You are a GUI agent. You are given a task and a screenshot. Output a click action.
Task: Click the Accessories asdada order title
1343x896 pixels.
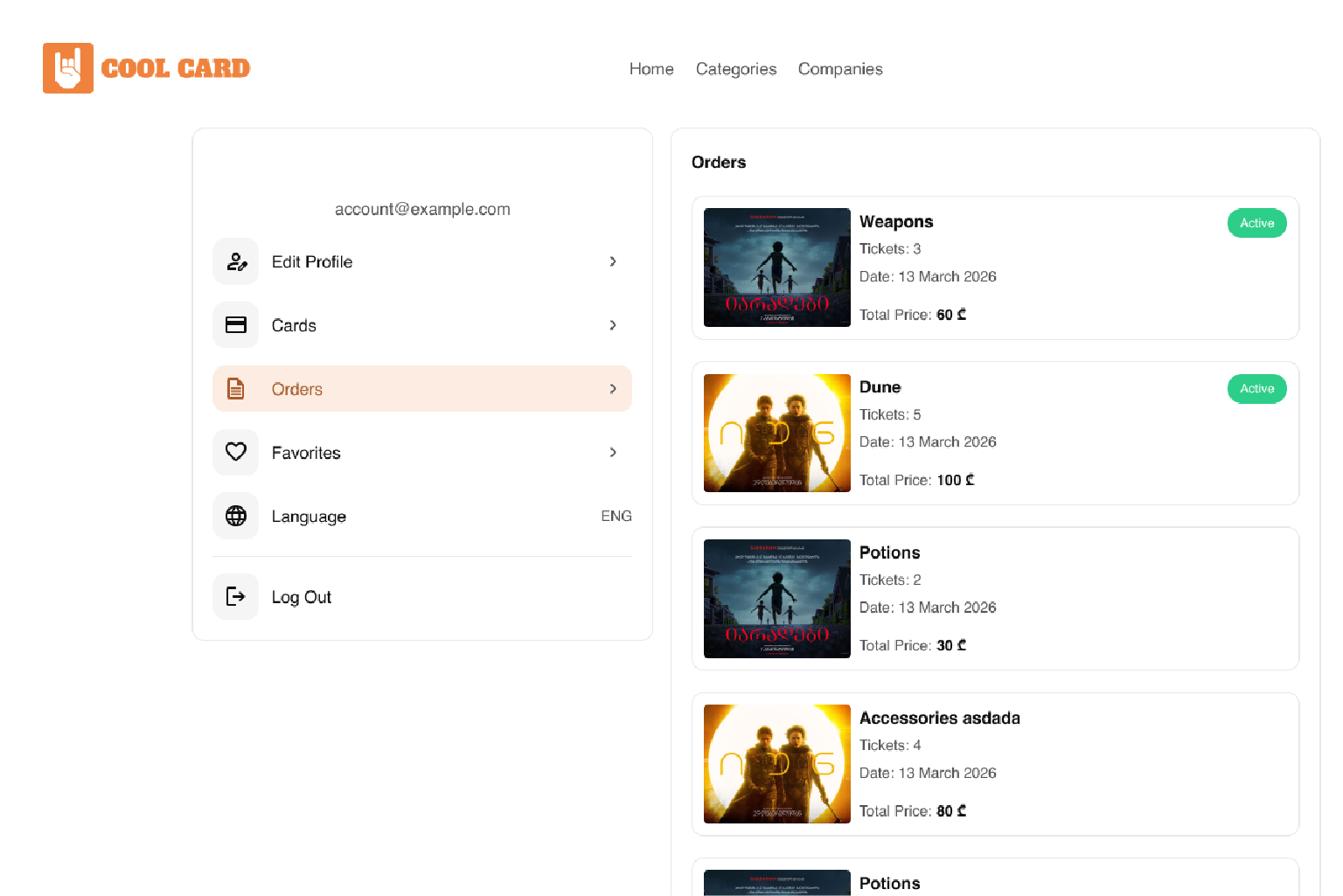coord(940,718)
